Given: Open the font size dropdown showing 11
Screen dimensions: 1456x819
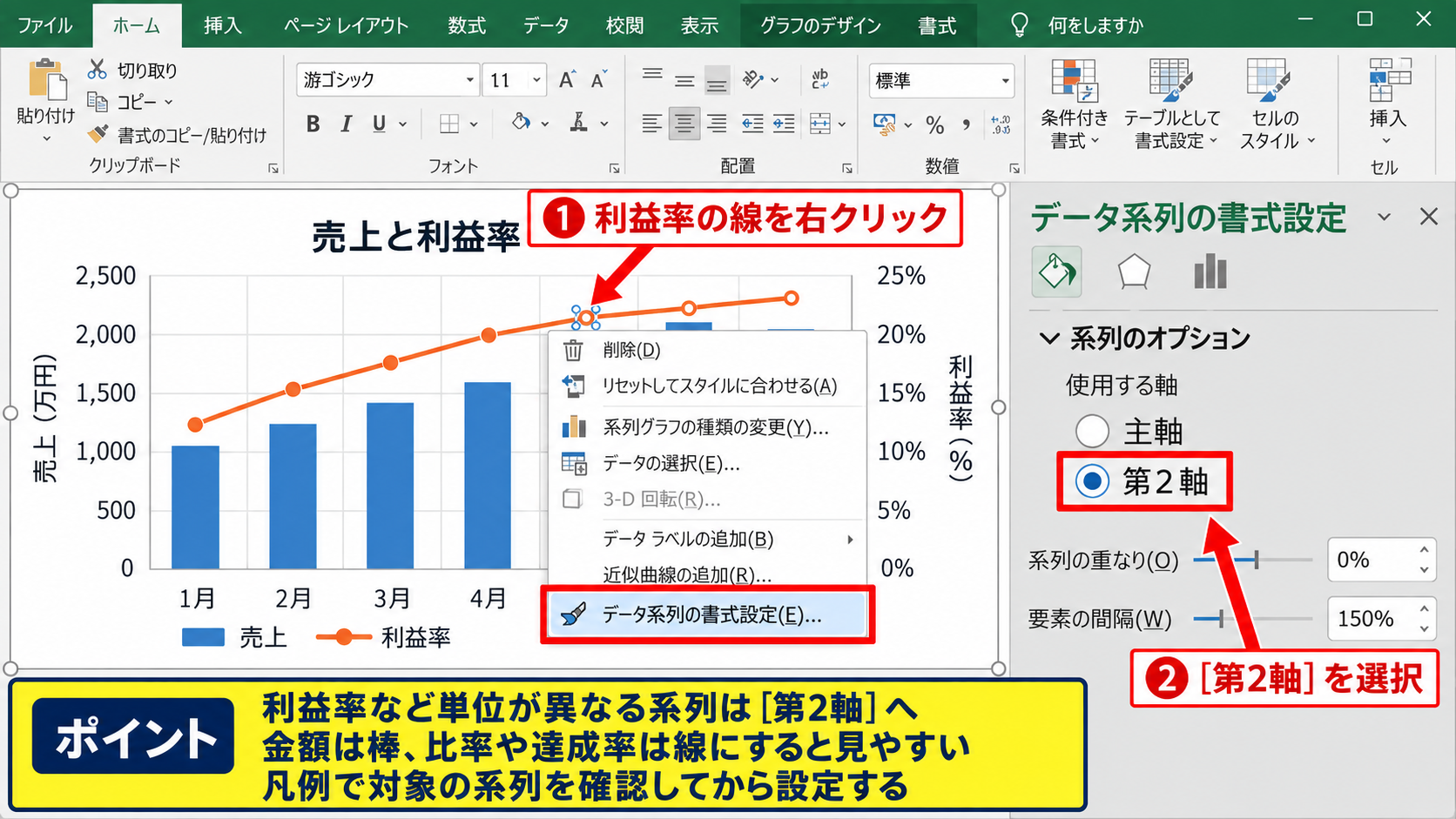Looking at the screenshot, I should [x=537, y=80].
